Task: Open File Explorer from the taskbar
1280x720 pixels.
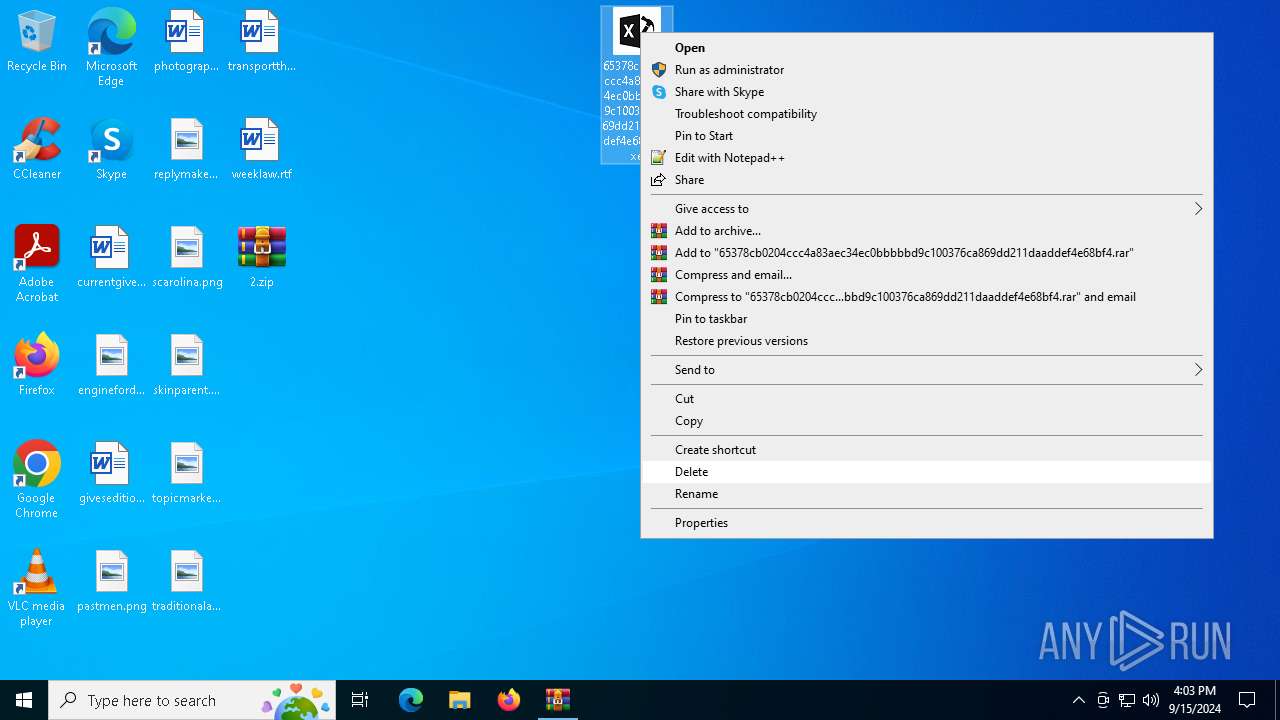Action: 459,700
